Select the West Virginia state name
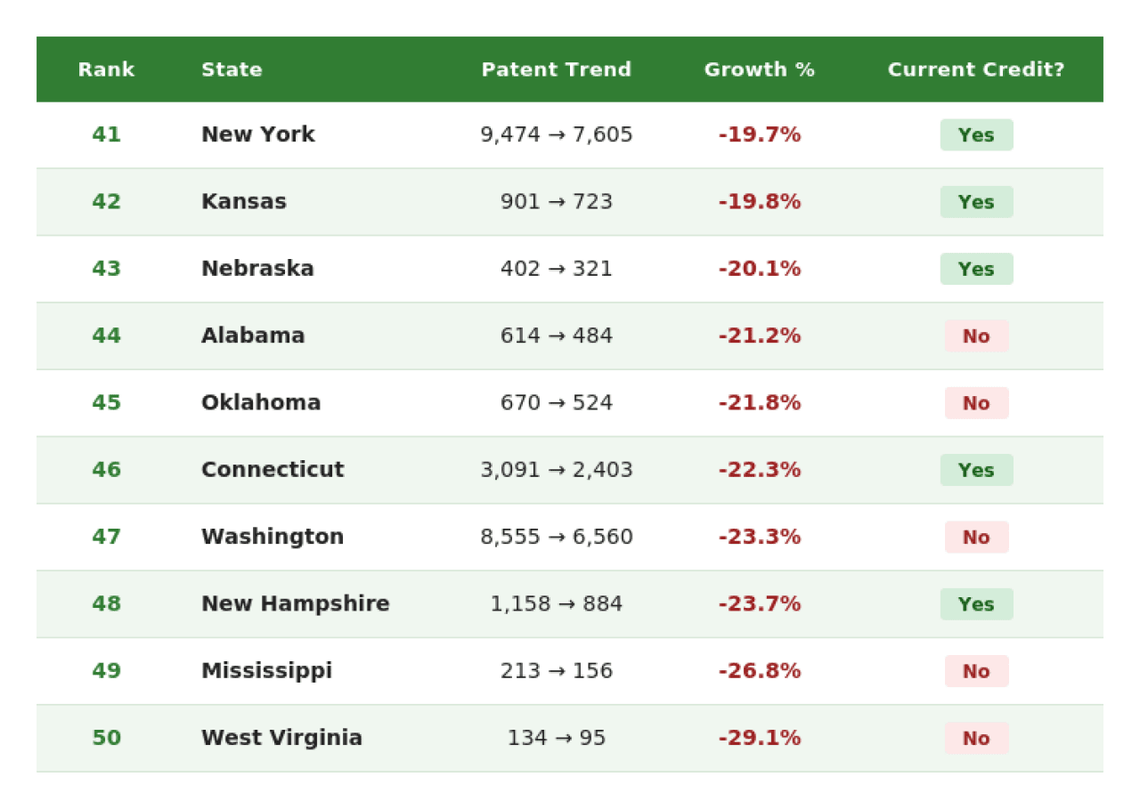The width and height of the screenshot is (1140, 809). click(x=282, y=738)
